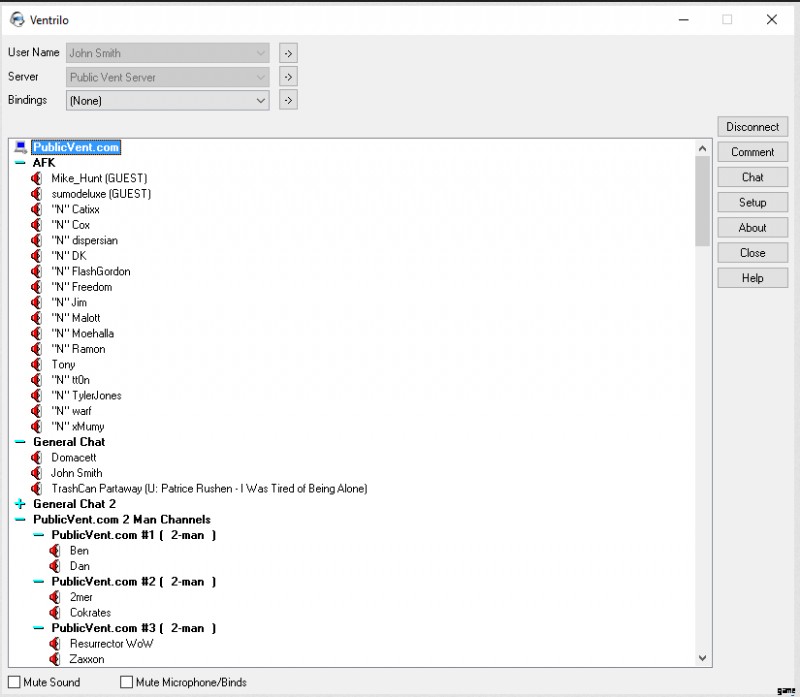Click the arrow button next to User Name
The width and height of the screenshot is (800, 697).
point(288,53)
